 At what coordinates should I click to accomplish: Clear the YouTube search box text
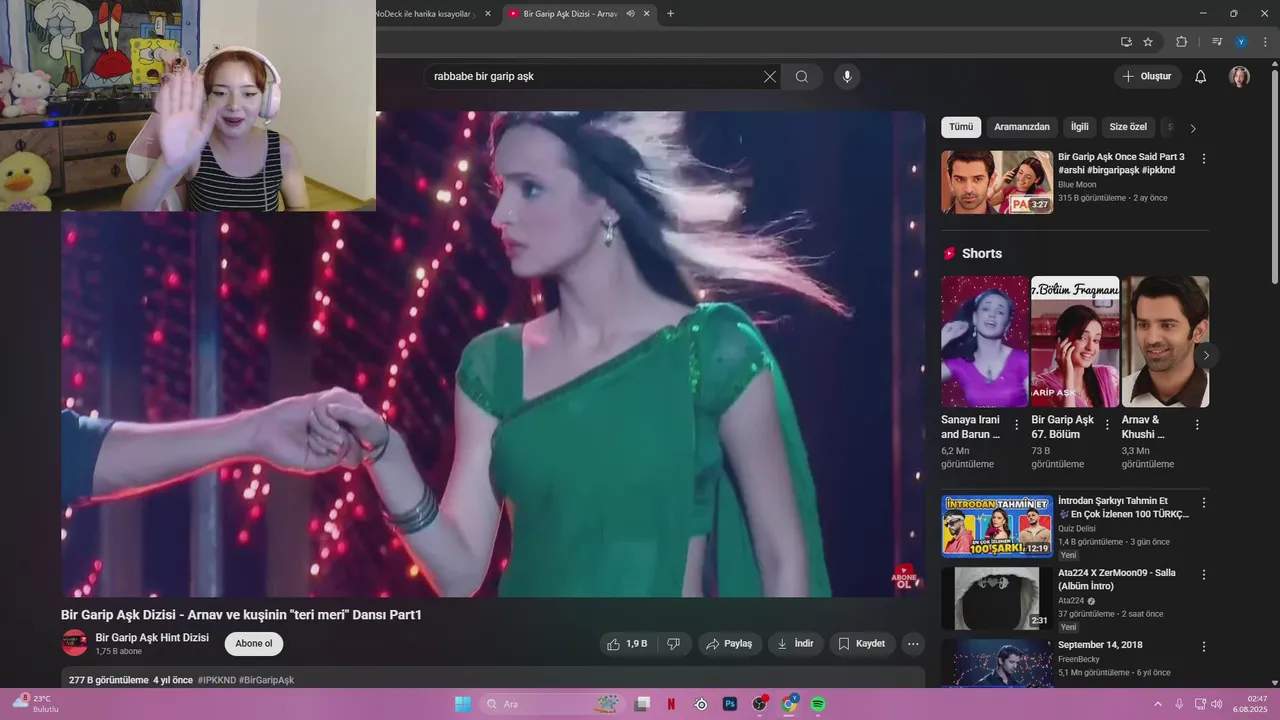[770, 77]
